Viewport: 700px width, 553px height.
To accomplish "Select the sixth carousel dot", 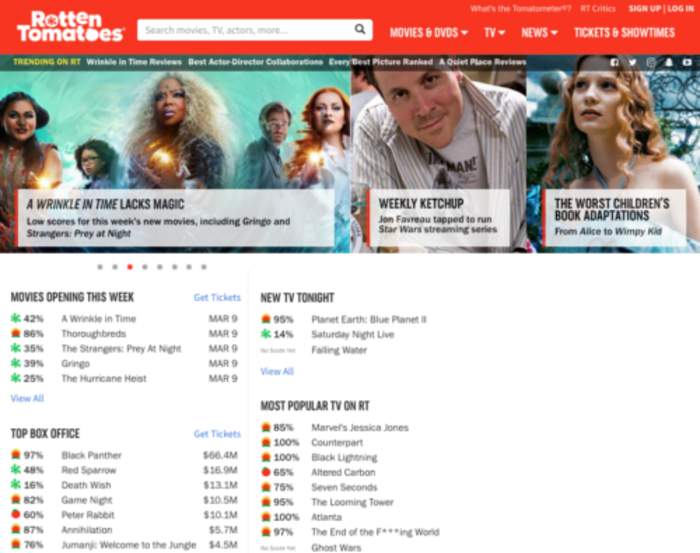I will (x=175, y=267).
